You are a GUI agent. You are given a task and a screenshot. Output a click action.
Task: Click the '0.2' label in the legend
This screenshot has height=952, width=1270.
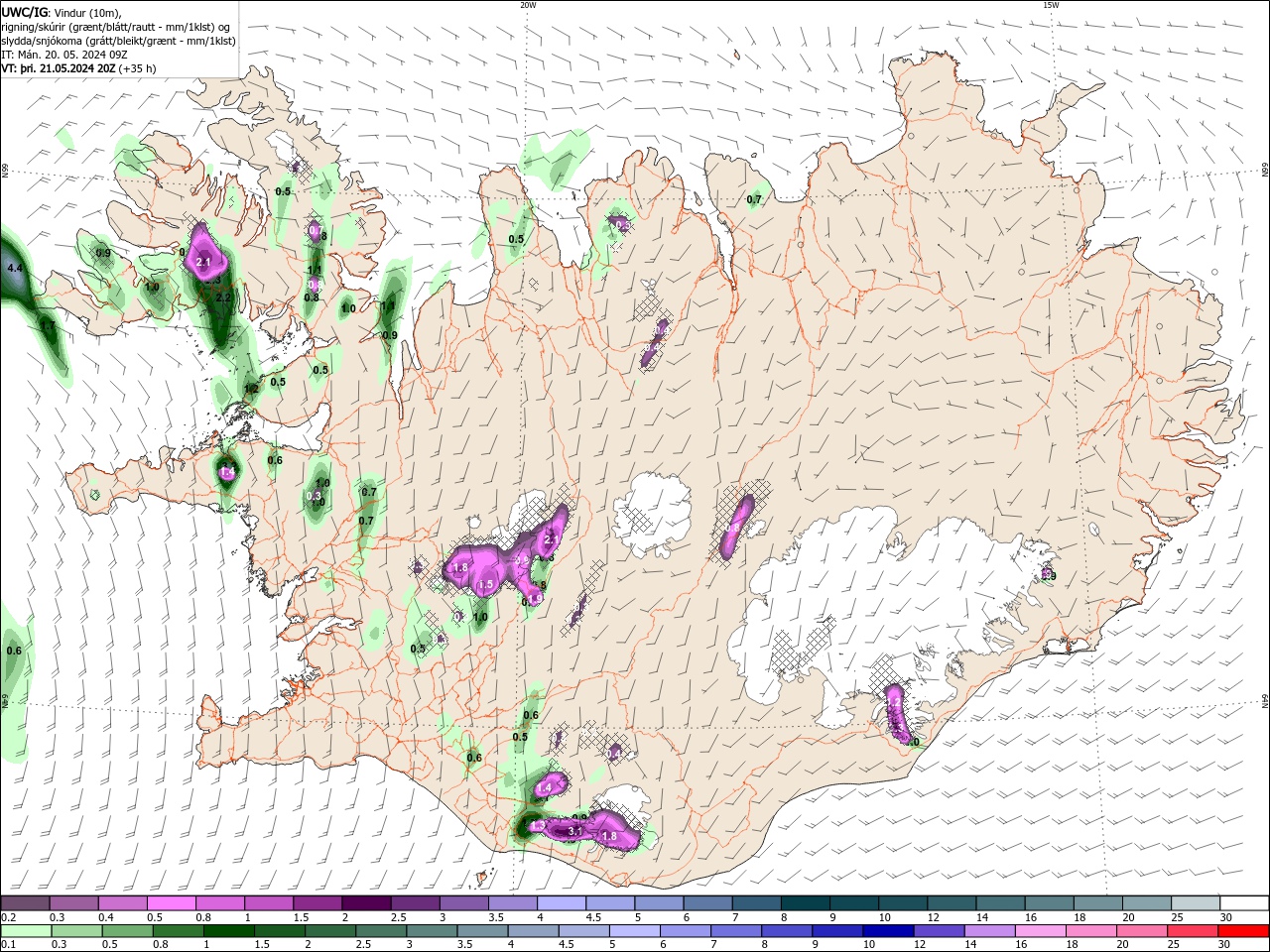pos(9,918)
